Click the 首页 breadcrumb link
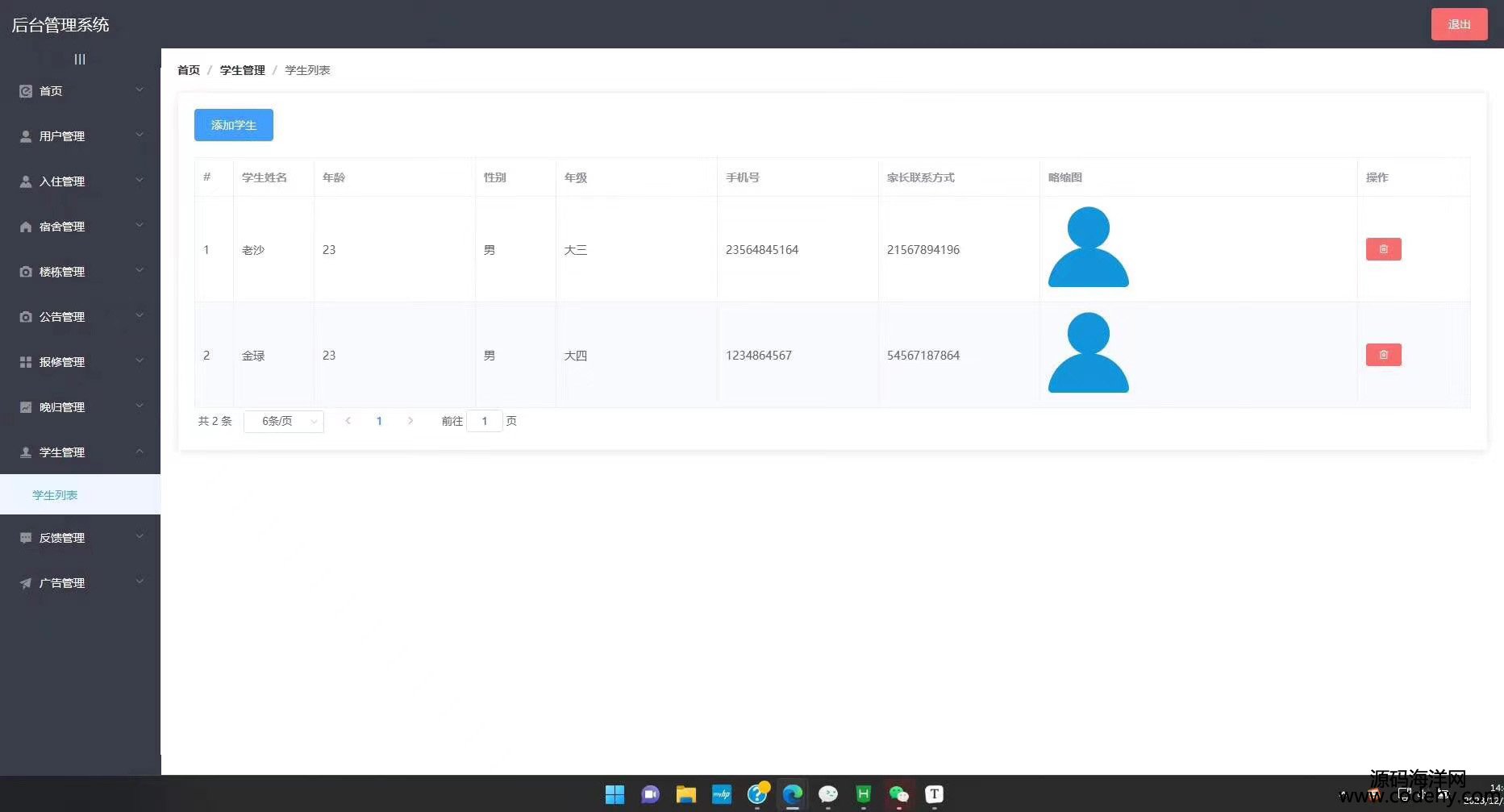The image size is (1504, 812). tap(189, 70)
